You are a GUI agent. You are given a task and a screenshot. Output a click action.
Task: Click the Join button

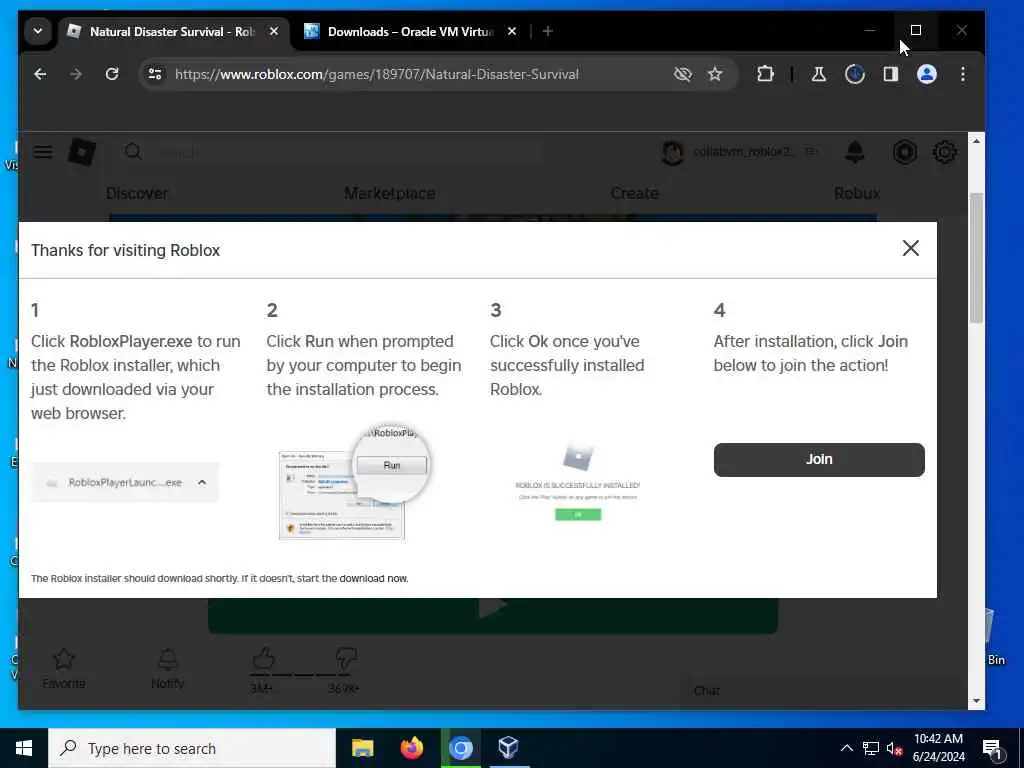(x=819, y=460)
